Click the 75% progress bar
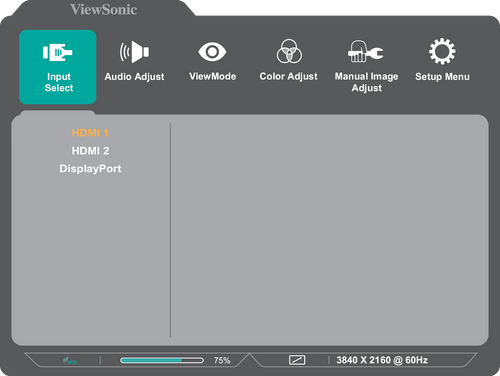The image size is (500, 376). point(162,360)
